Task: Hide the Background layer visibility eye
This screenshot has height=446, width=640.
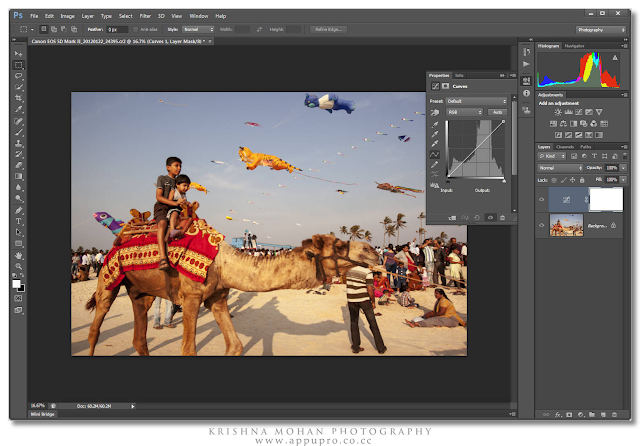Action: tap(542, 226)
